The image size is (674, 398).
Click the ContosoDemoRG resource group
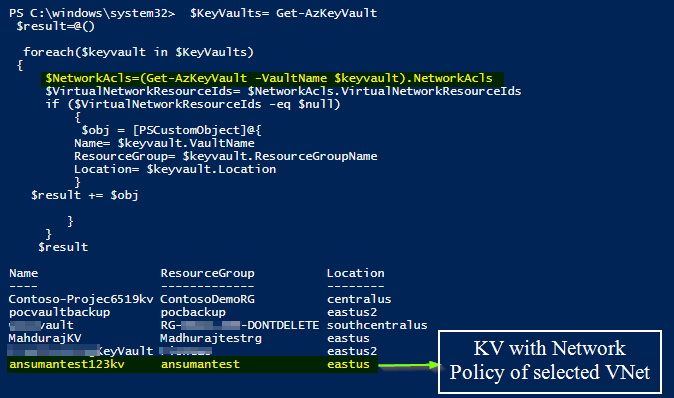pos(207,299)
